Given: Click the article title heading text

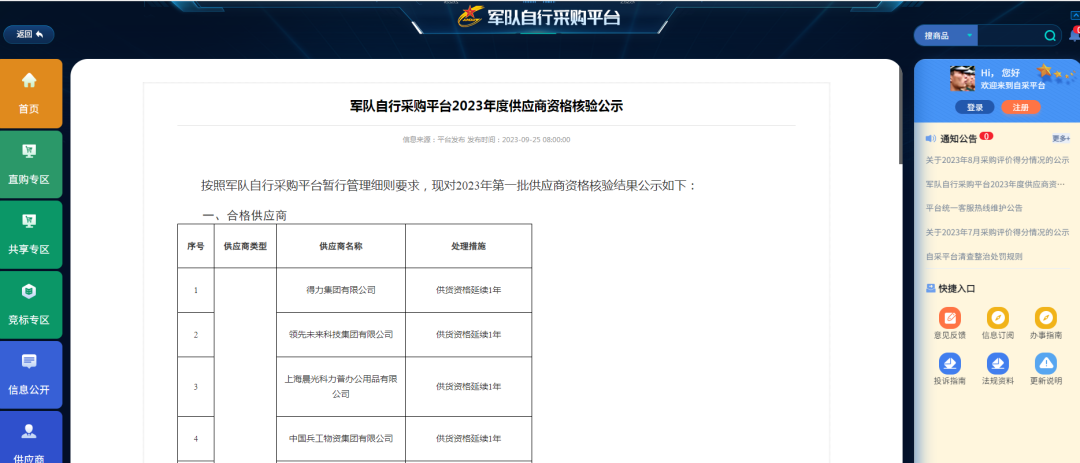Looking at the screenshot, I should point(486,106).
